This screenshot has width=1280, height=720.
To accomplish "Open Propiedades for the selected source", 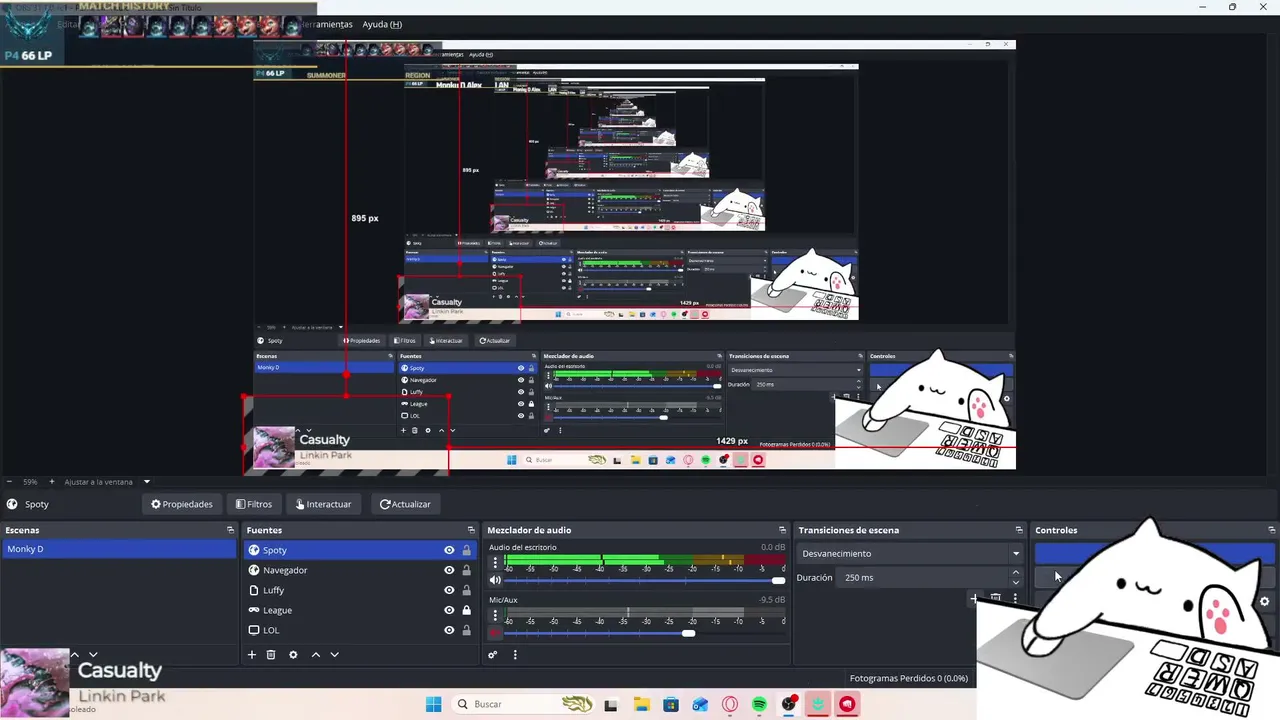I will (x=181, y=504).
